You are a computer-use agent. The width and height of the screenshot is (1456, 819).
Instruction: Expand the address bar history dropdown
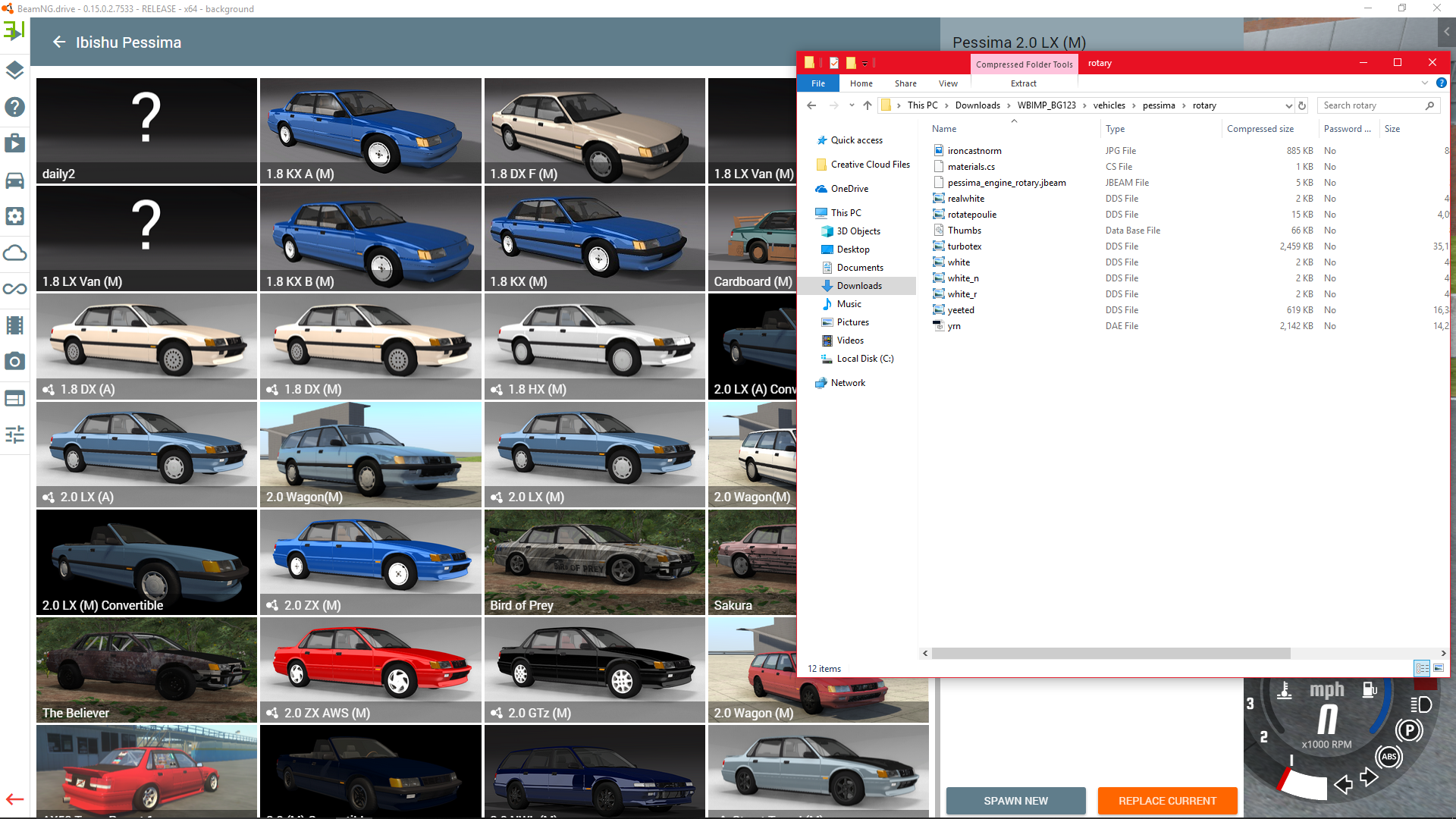(x=1288, y=105)
